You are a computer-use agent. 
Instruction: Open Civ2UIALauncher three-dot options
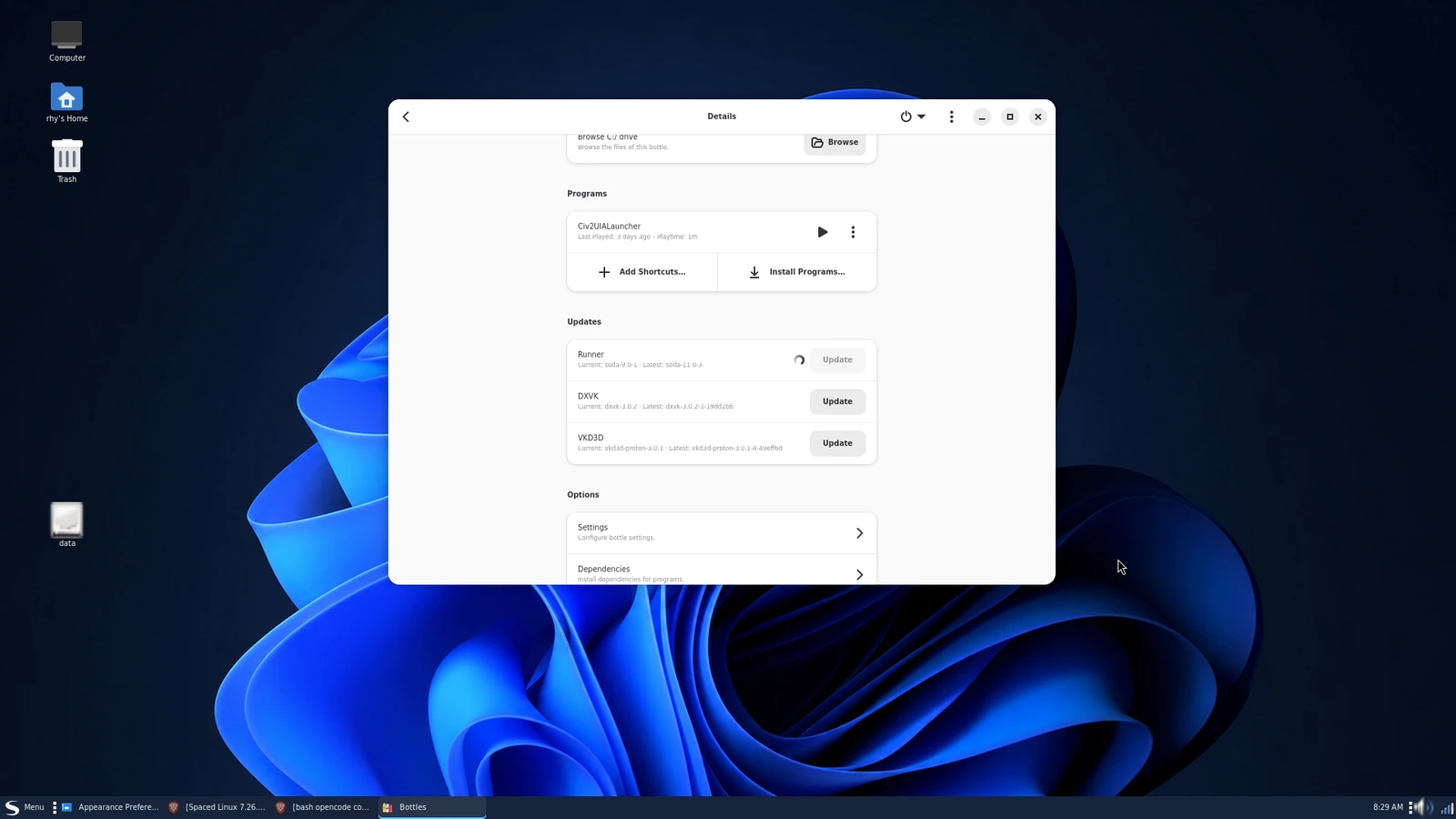[x=853, y=232]
